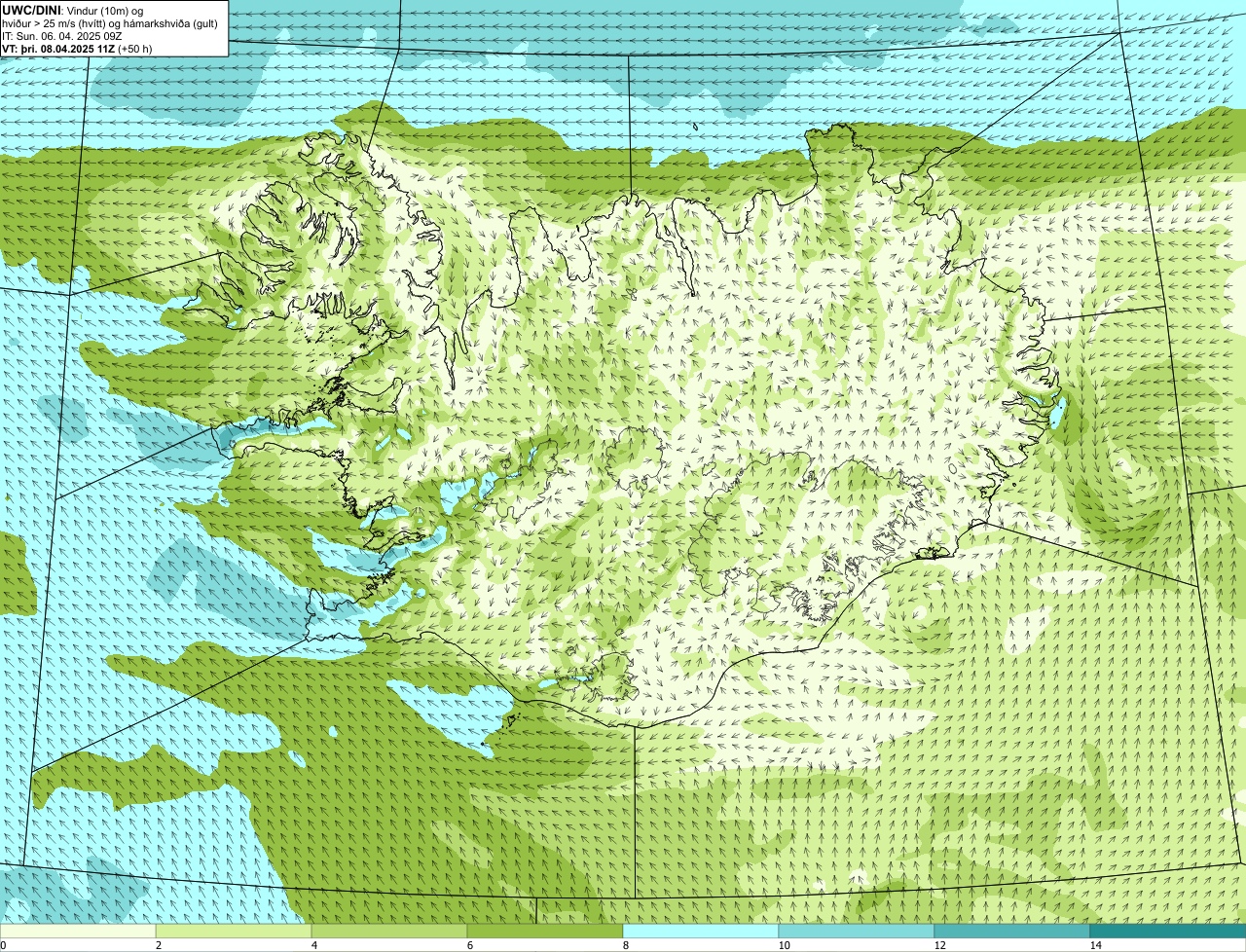Image resolution: width=1246 pixels, height=952 pixels.
Task: Click the cyan 10–12 m/s legend swatch
Action: point(857,931)
